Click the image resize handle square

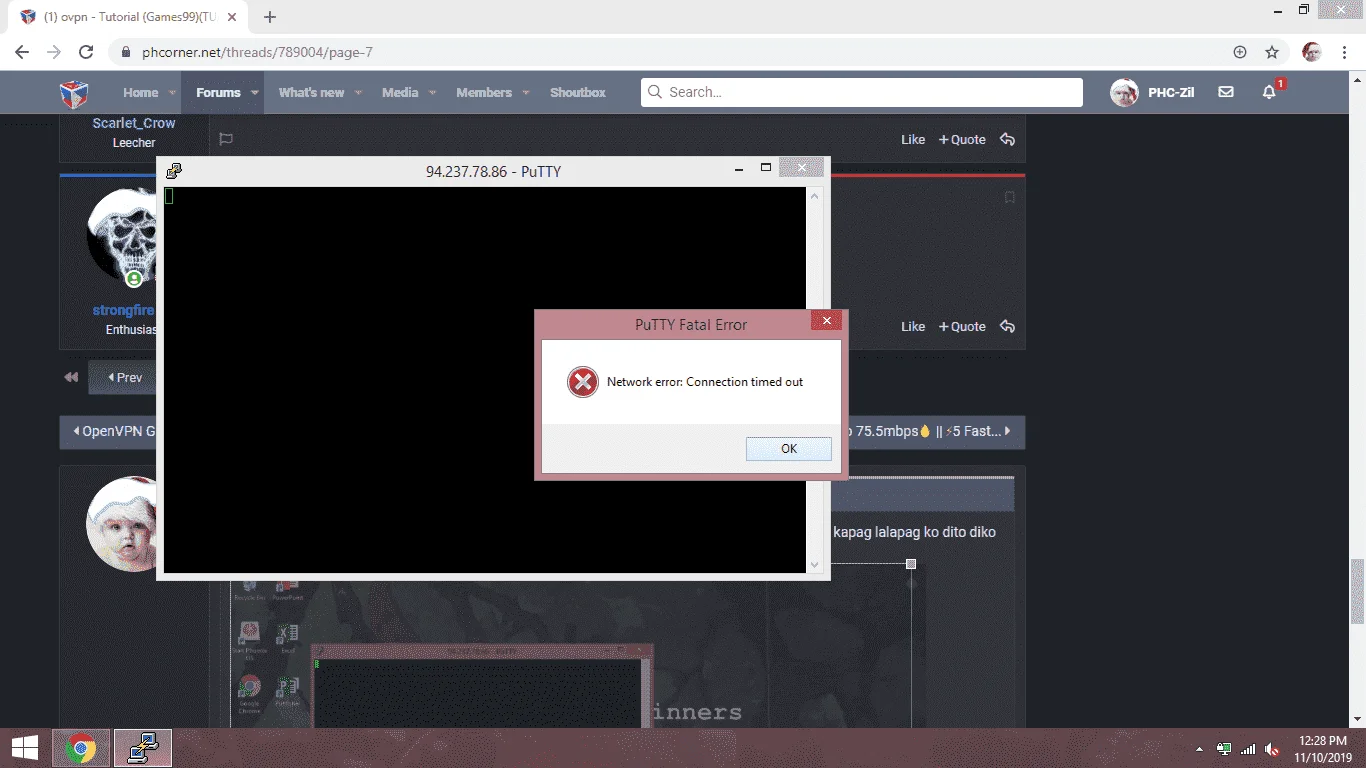[x=911, y=564]
